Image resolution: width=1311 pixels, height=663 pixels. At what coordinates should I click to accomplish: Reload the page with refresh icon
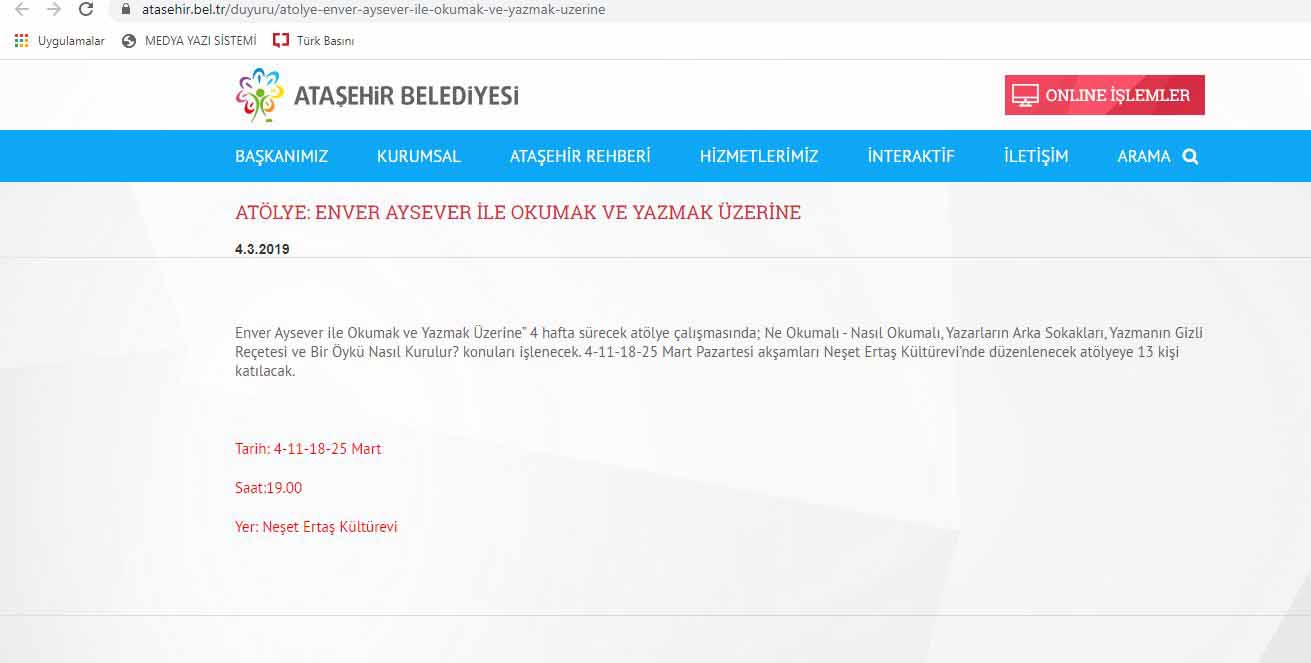pyautogui.click(x=86, y=9)
